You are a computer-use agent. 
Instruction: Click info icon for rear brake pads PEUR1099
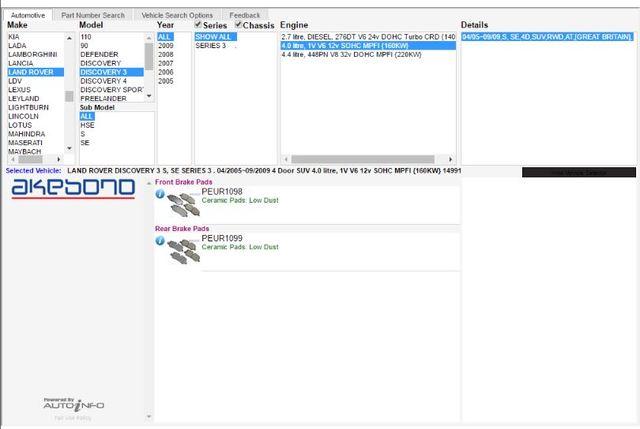click(160, 242)
